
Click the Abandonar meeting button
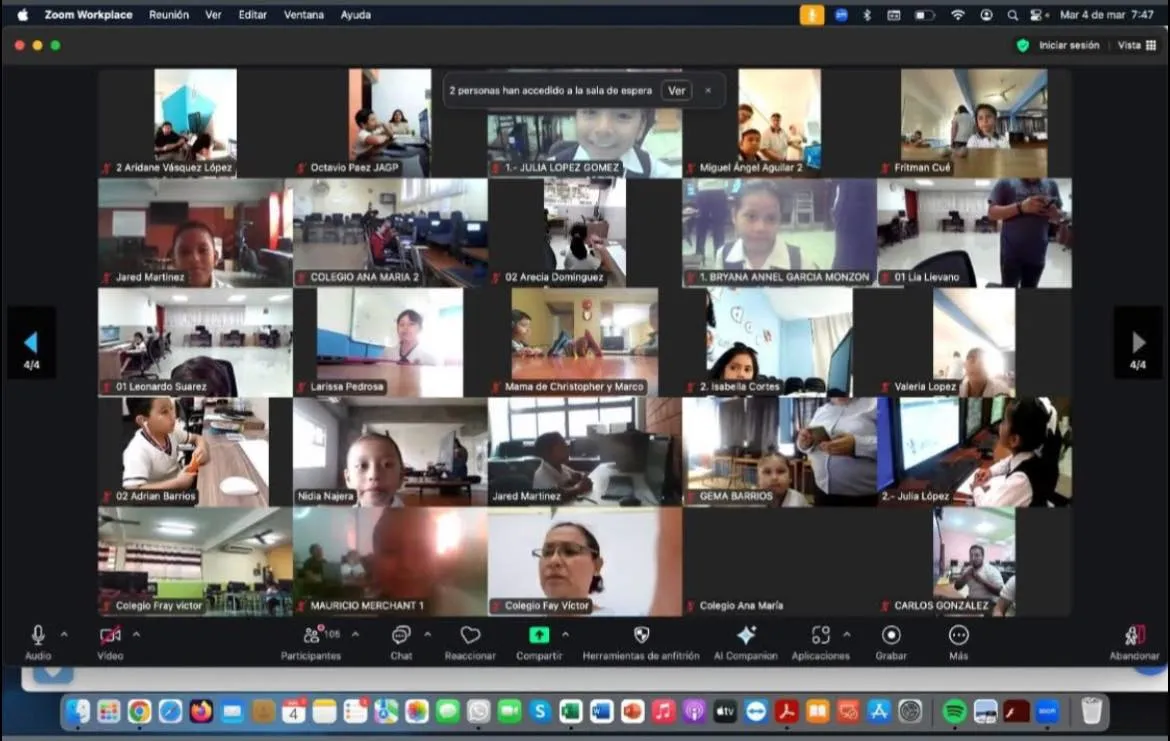[1134, 637]
